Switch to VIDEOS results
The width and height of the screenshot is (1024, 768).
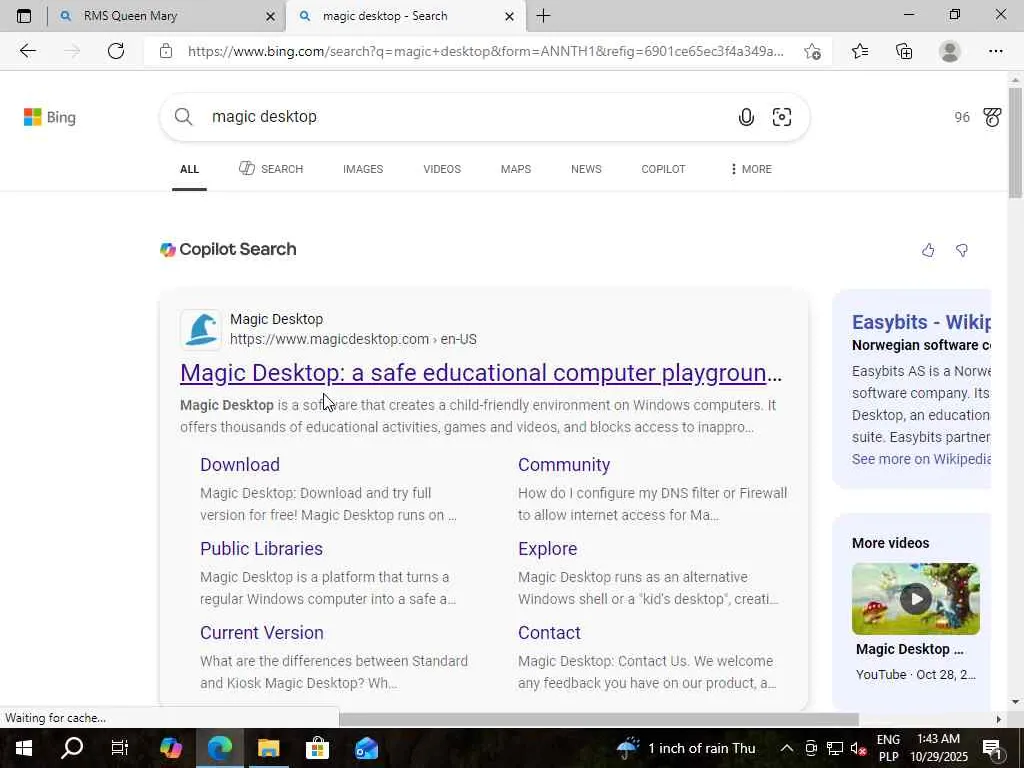pos(442,169)
